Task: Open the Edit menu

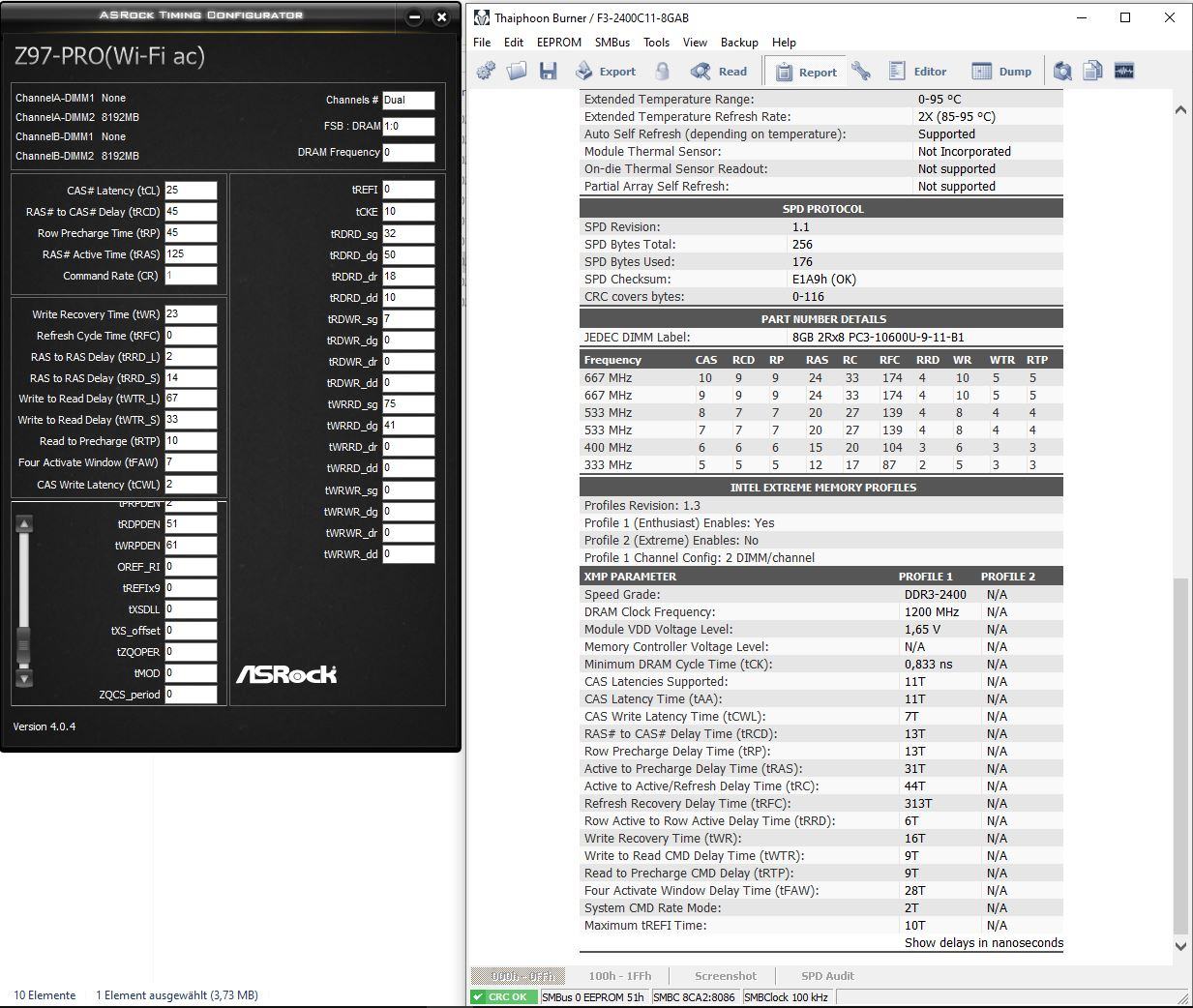Action: [x=514, y=43]
